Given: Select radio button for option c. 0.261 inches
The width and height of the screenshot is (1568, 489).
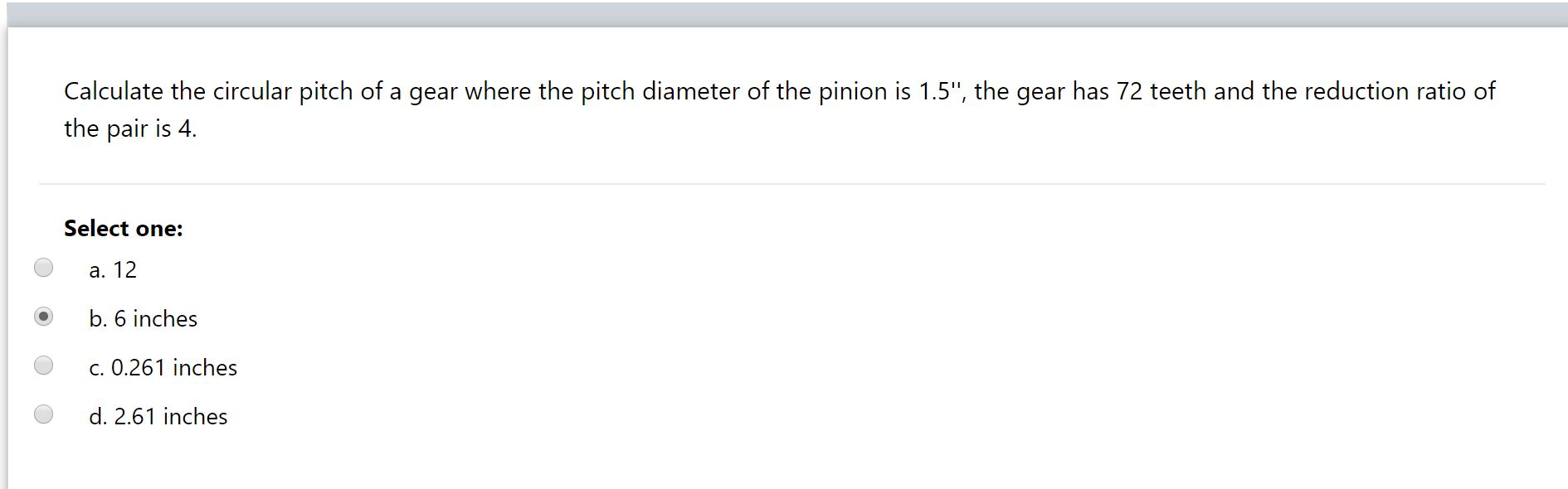Looking at the screenshot, I should click(x=44, y=365).
